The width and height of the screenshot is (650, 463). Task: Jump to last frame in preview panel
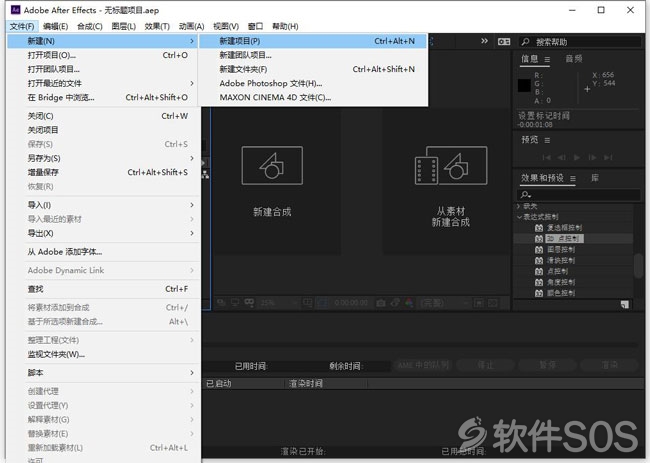(x=608, y=157)
